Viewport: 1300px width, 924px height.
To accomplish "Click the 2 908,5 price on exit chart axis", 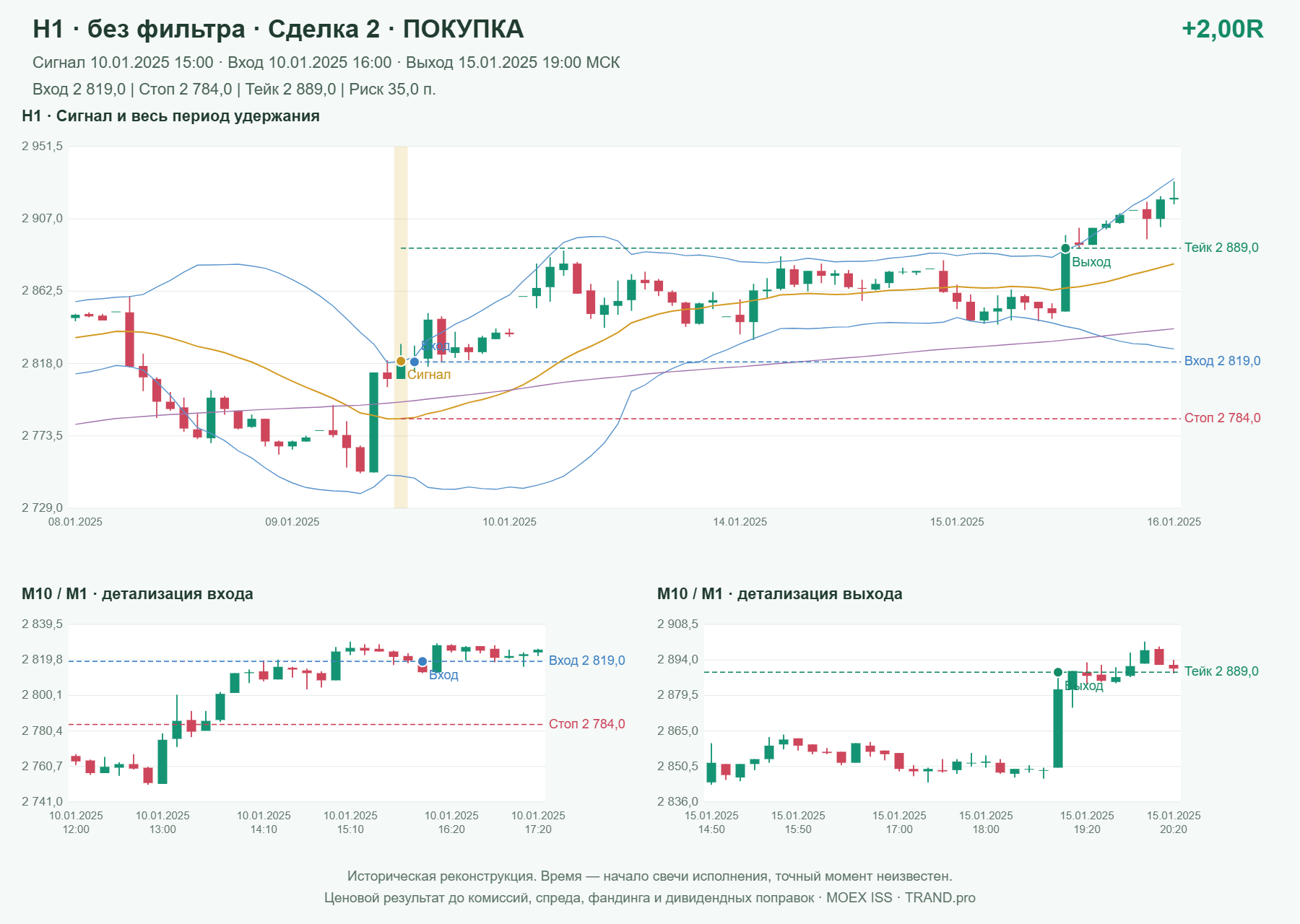I will point(677,624).
